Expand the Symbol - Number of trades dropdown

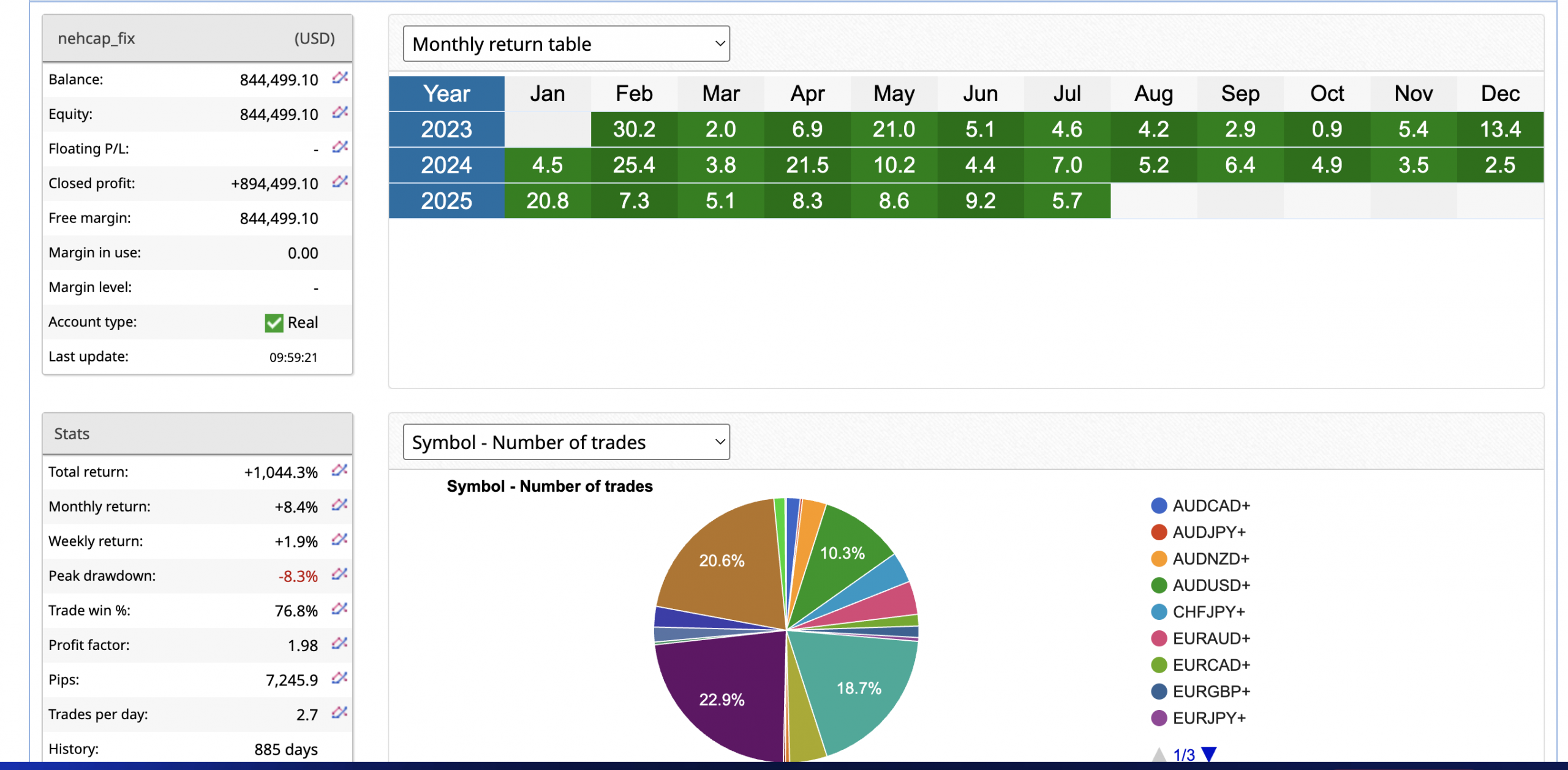click(566, 442)
